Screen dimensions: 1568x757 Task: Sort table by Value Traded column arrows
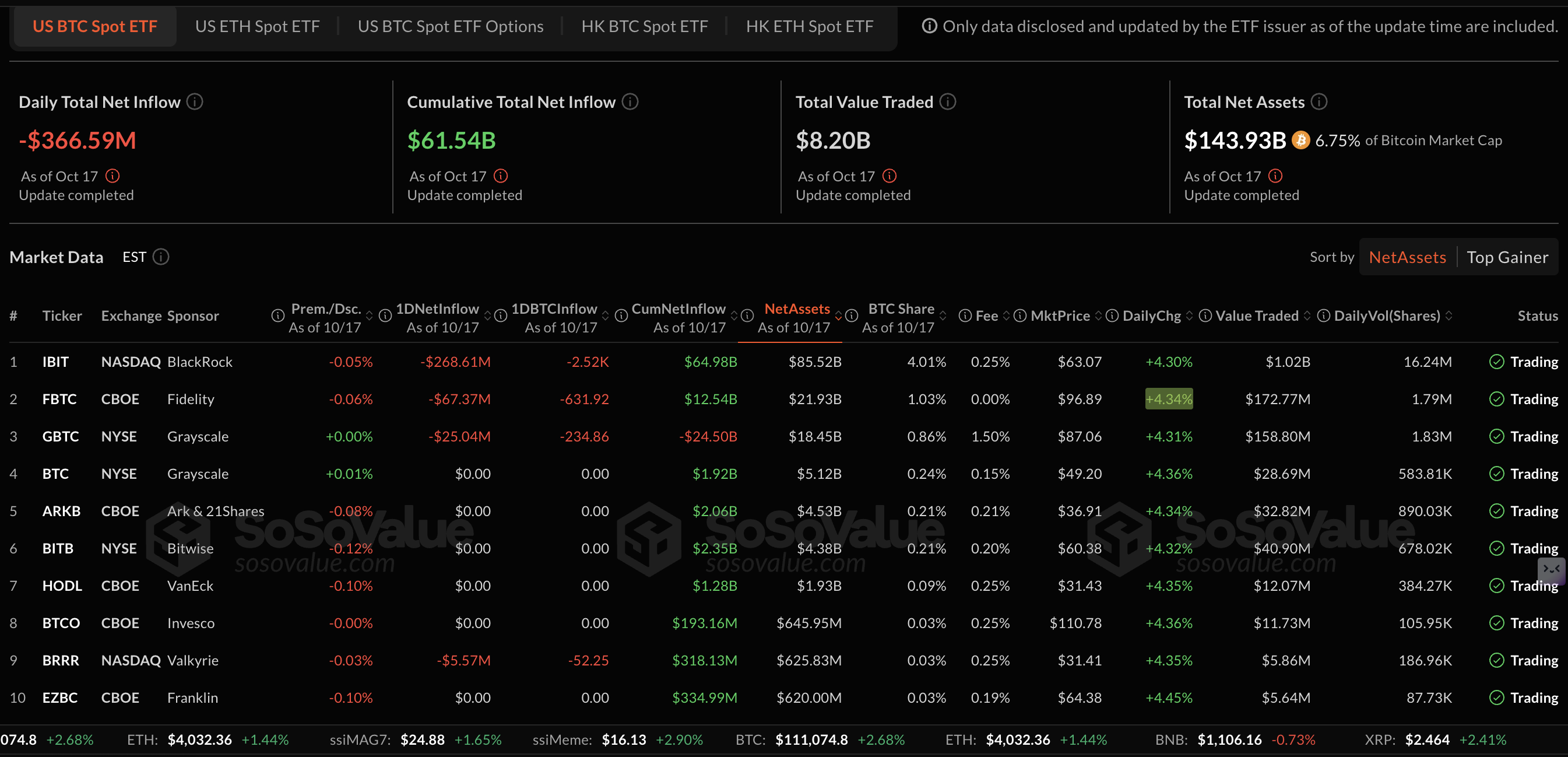[x=1306, y=316]
